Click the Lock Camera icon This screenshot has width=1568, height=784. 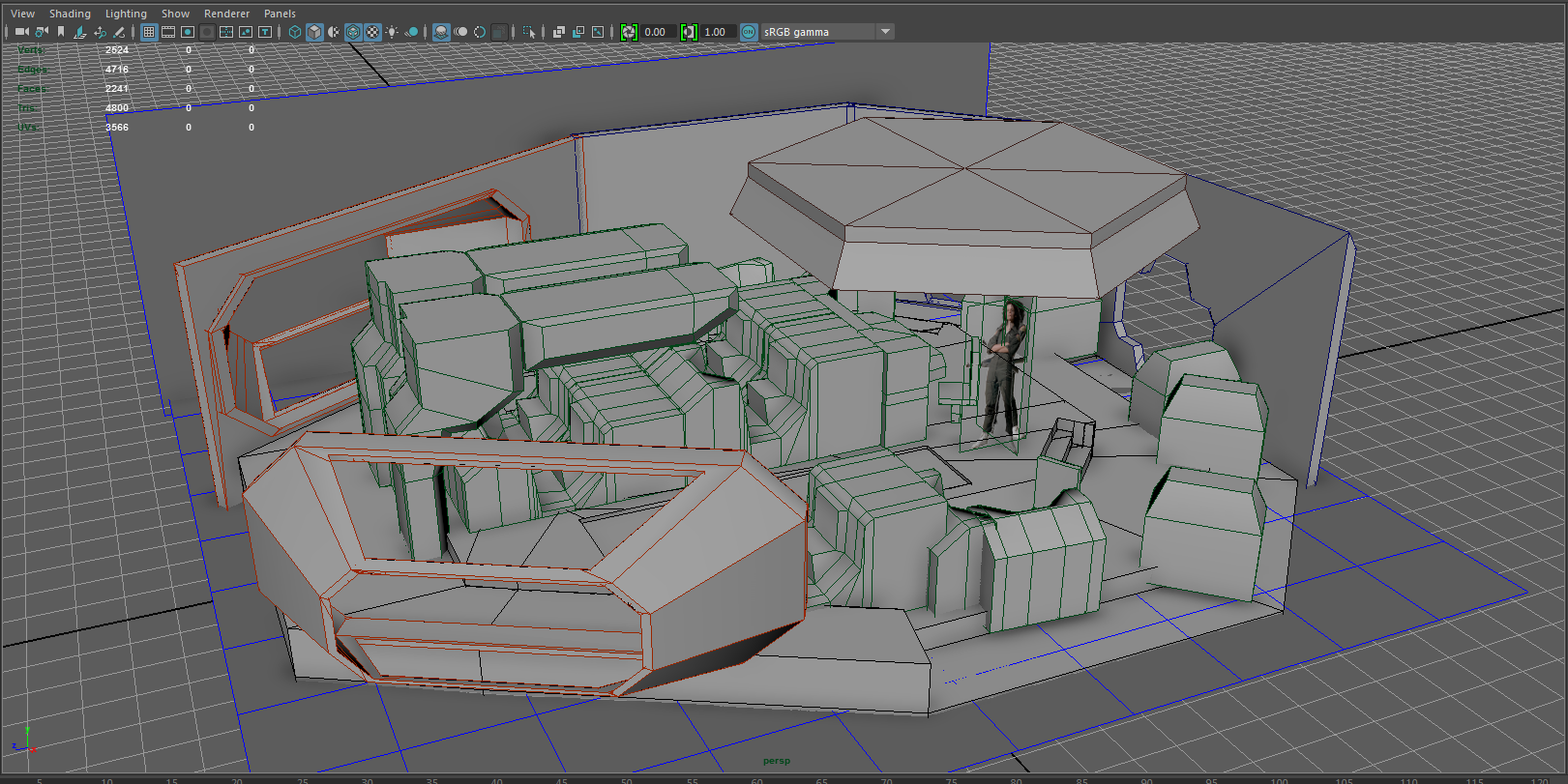42,32
